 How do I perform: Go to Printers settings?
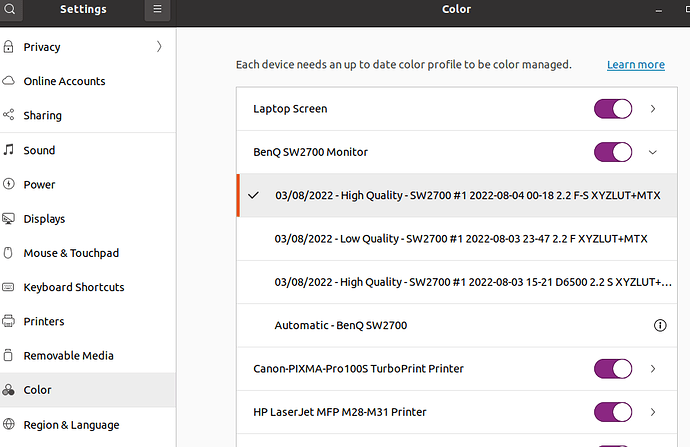click(88, 321)
